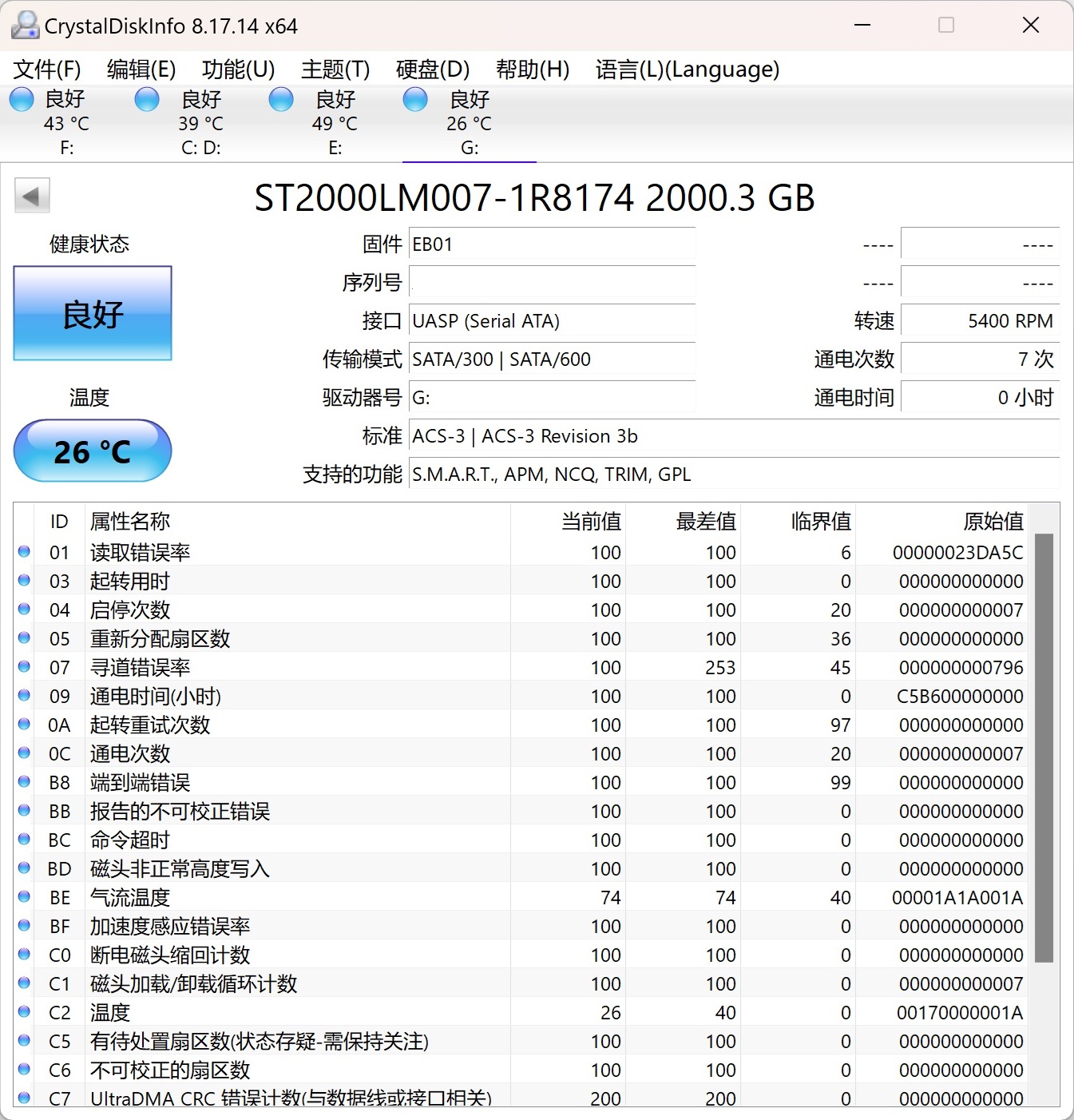1074x1120 pixels.
Task: Click the transfer mode field SATA/300 | SATA/600
Action: (552, 359)
